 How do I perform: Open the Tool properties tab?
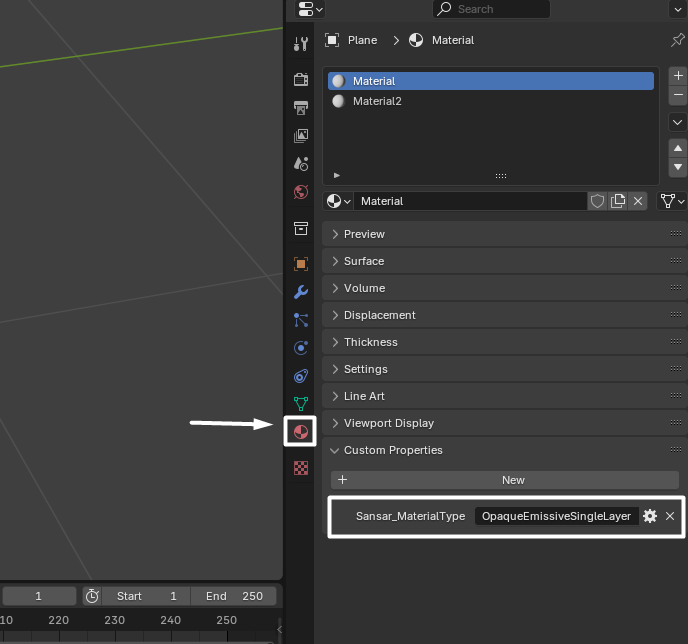point(300,44)
